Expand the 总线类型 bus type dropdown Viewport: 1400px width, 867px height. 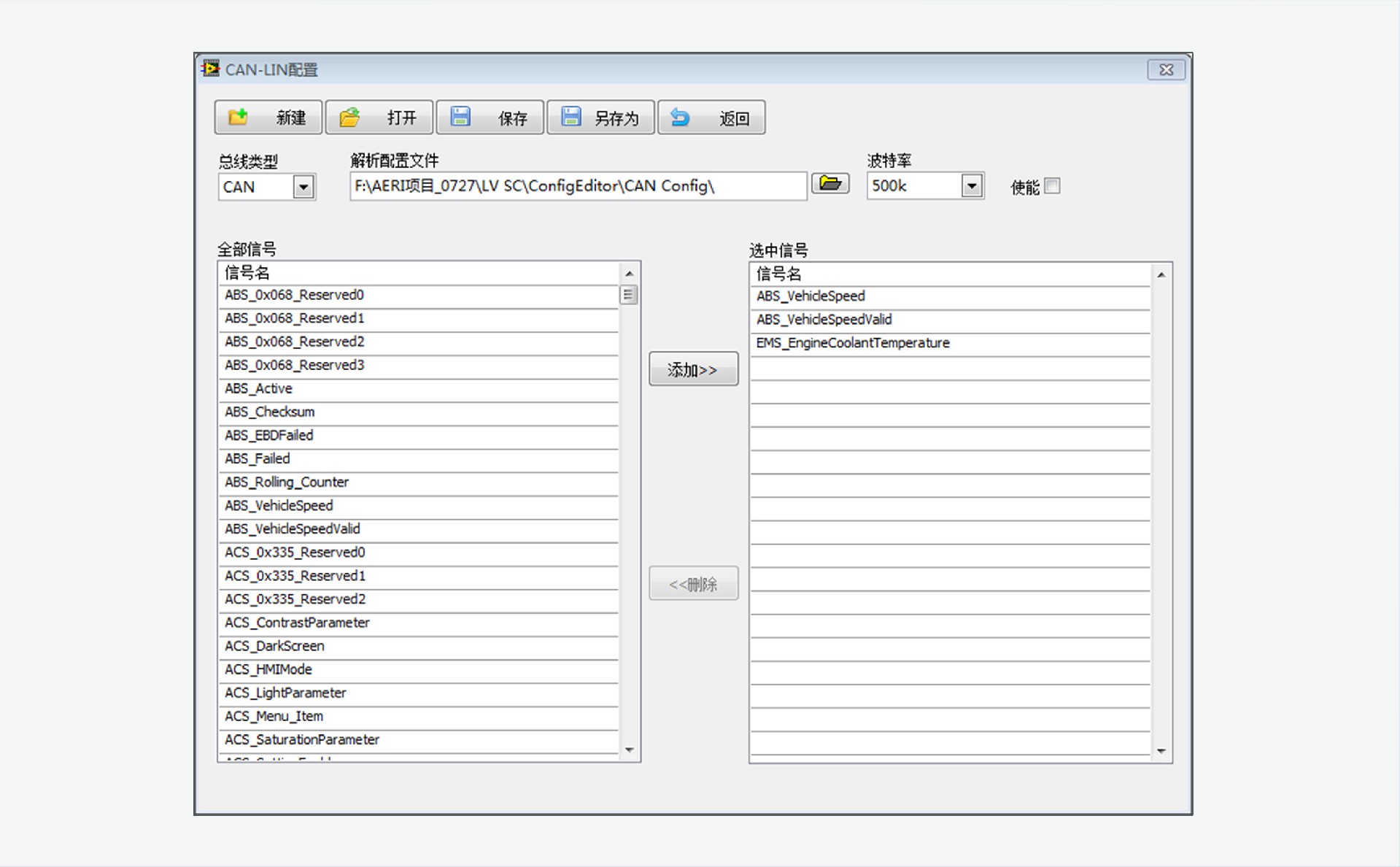[303, 187]
